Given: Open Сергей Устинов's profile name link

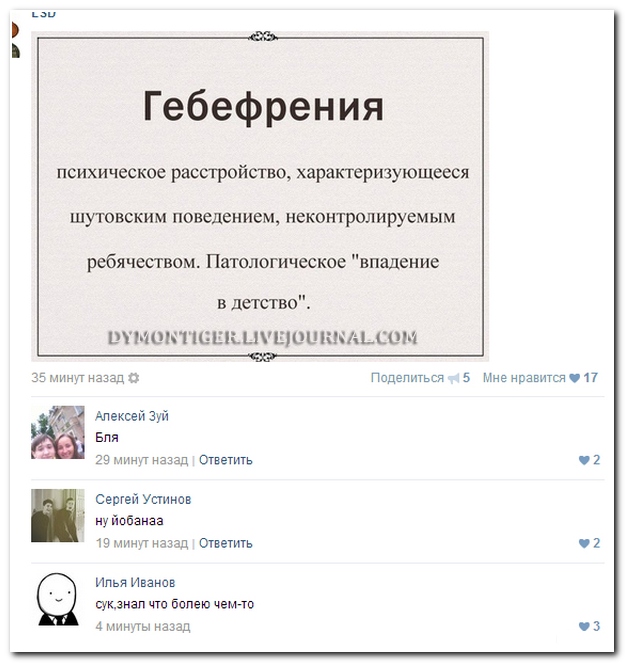Looking at the screenshot, I should pyautogui.click(x=143, y=499).
